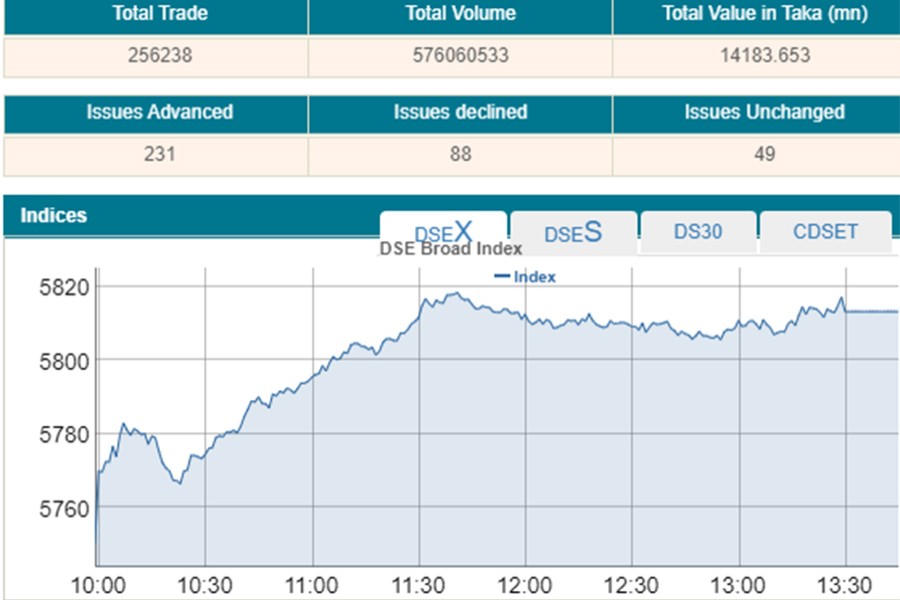
Task: Select the DS30 tab
Action: [698, 232]
